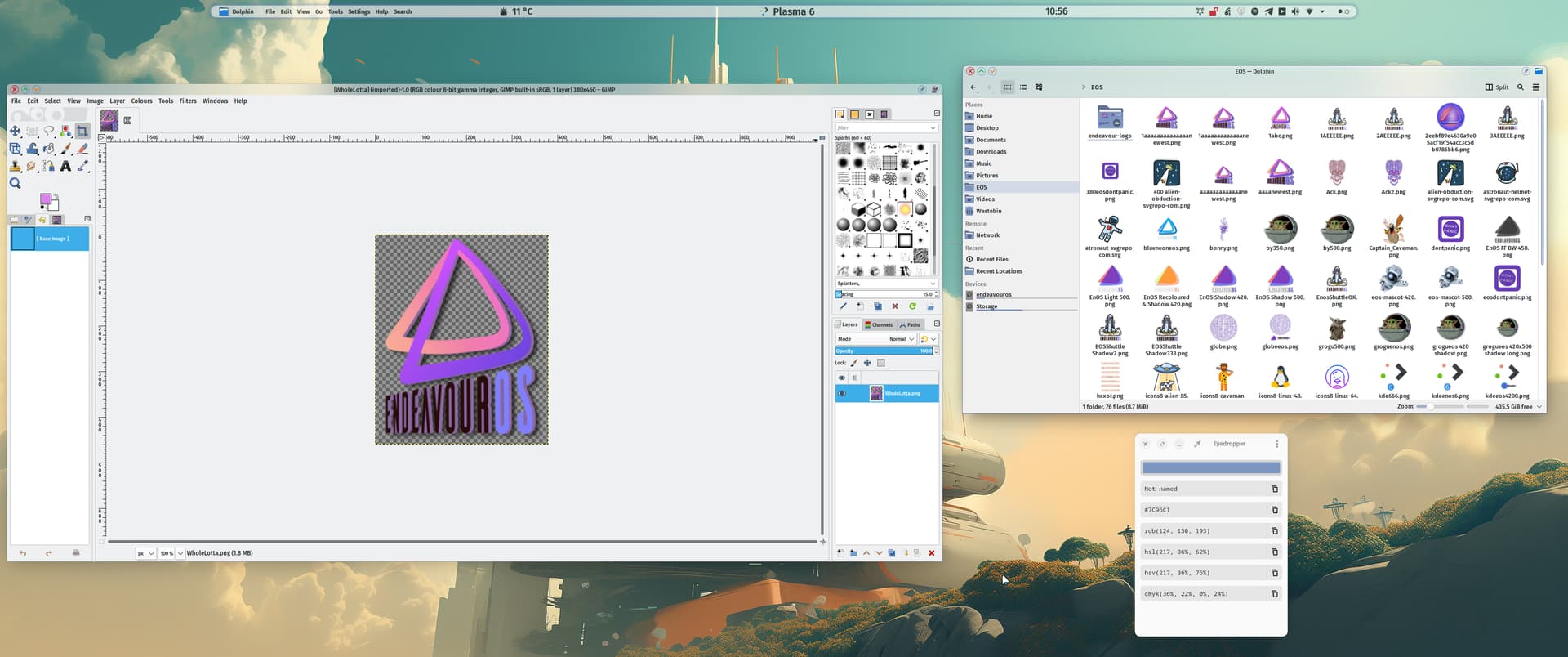Open Downloads in Dolphin places
Image resolution: width=1568 pixels, height=657 pixels.
click(991, 152)
